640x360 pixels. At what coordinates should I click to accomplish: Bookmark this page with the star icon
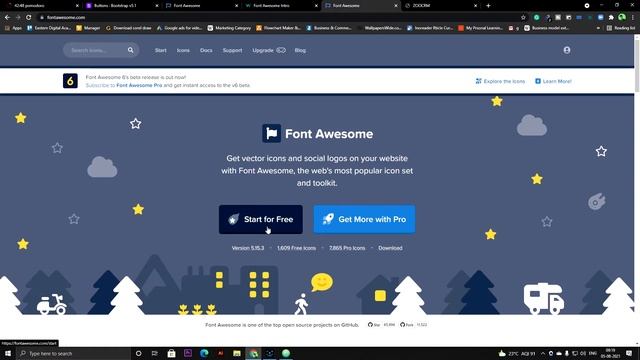click(523, 17)
